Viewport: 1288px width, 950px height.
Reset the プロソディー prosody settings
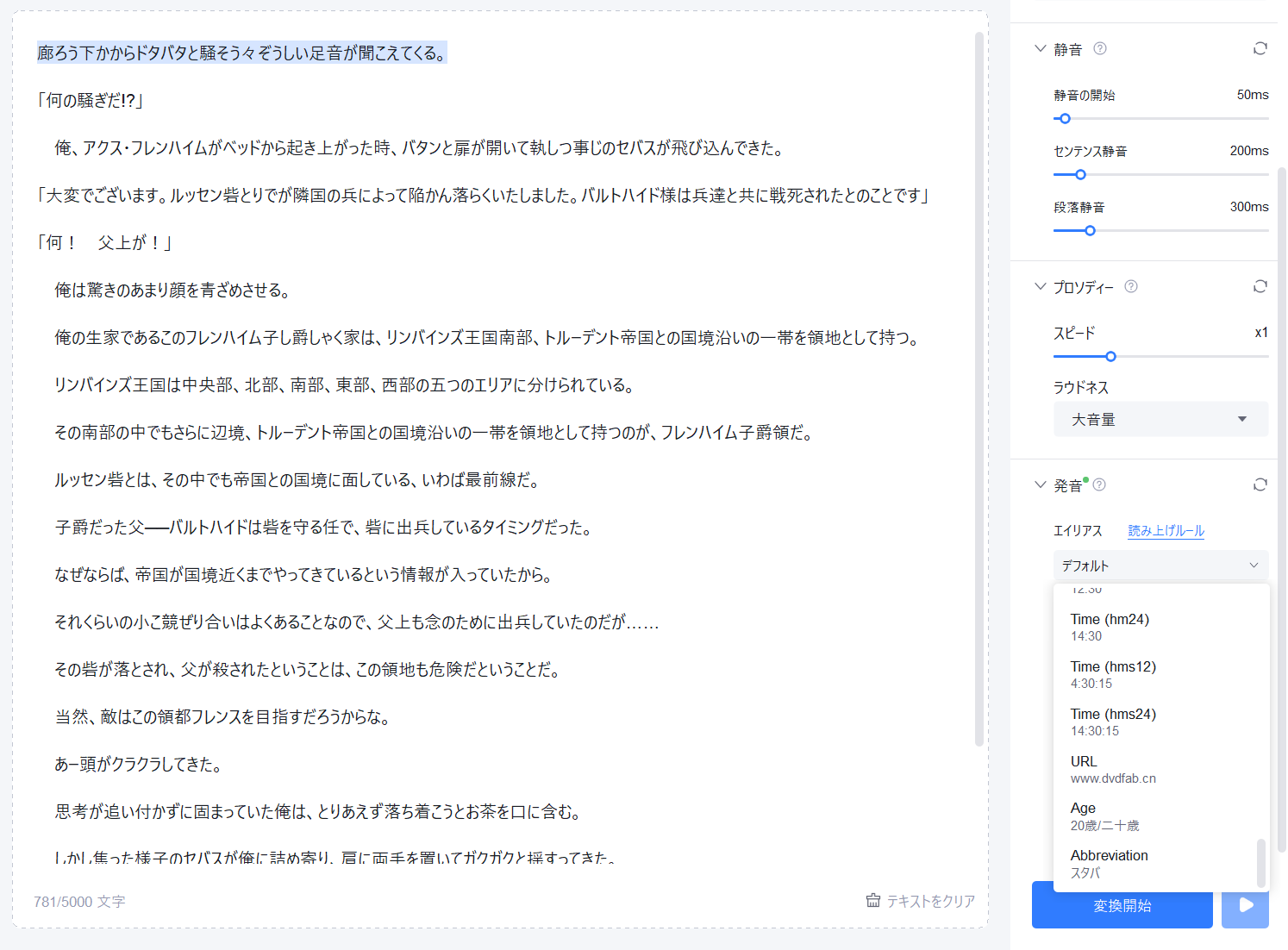pos(1260,286)
